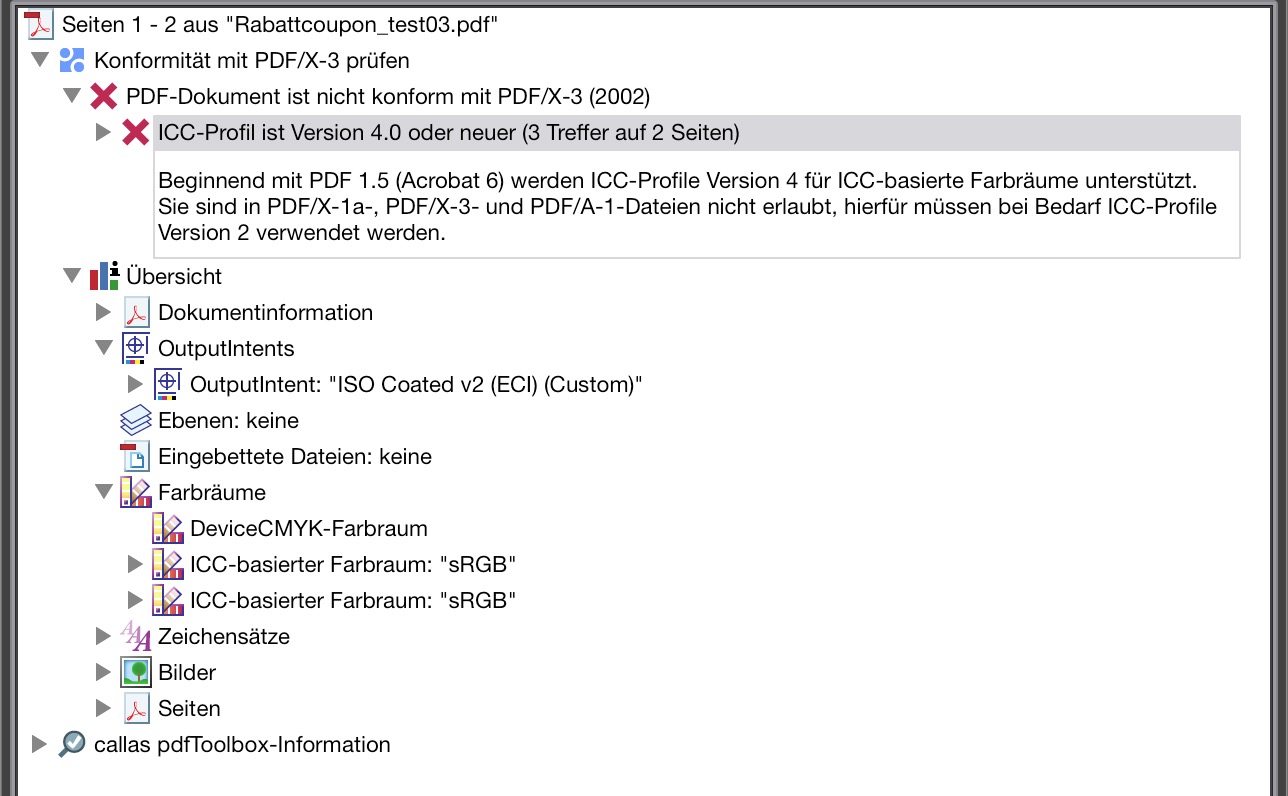The image size is (1288, 796).
Task: Click the callas pdfToolbox magnifier icon
Action: (x=72, y=745)
